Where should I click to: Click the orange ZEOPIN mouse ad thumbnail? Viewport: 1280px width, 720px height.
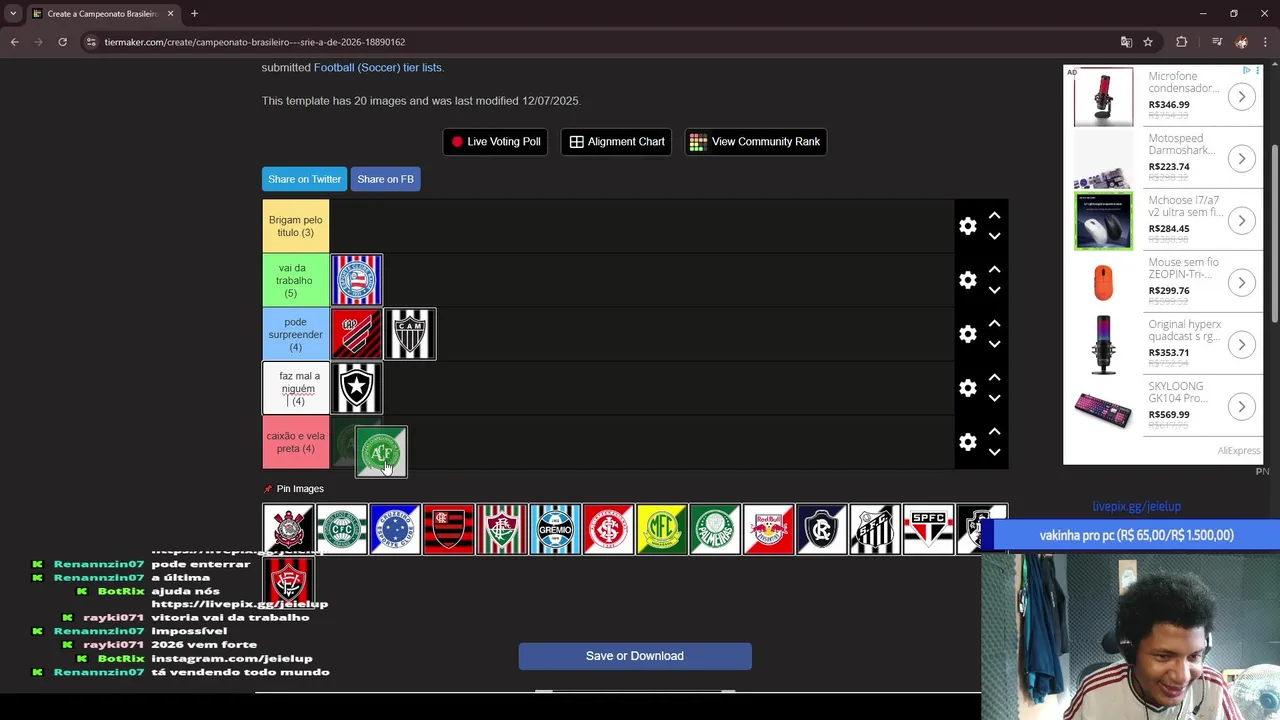coord(1103,283)
